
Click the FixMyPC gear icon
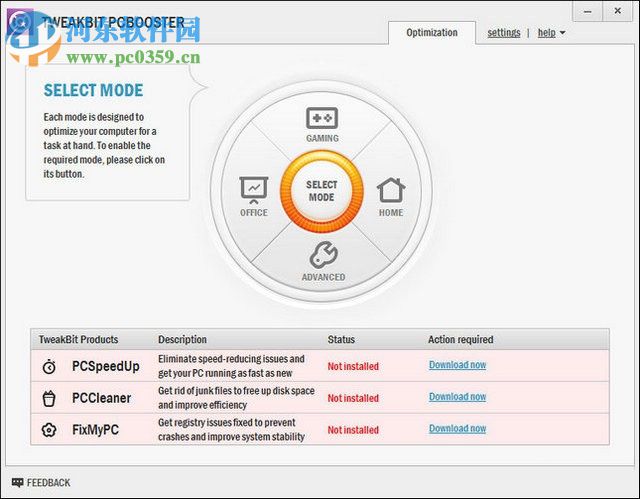[x=49, y=430]
